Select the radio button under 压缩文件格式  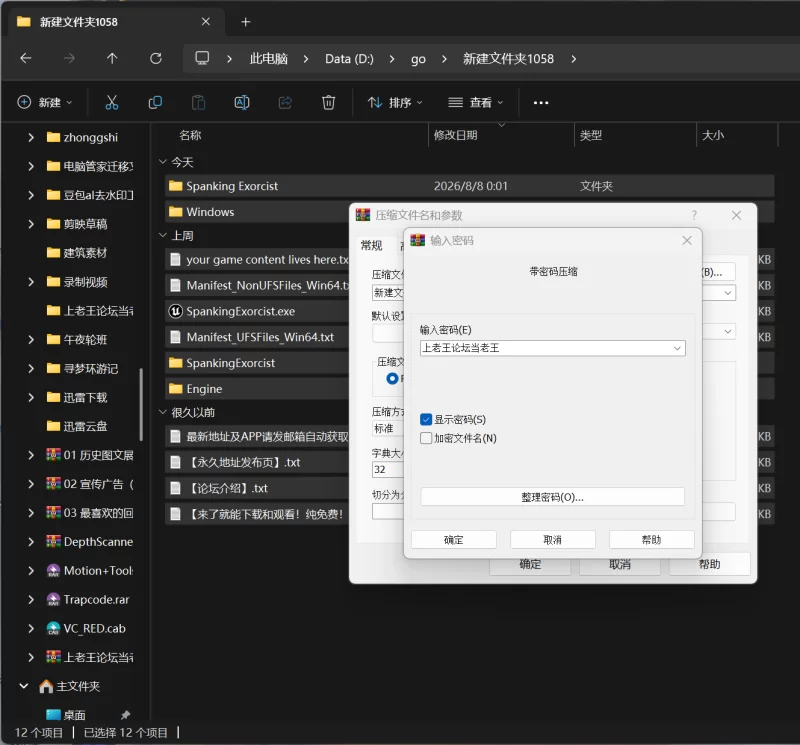coord(392,379)
